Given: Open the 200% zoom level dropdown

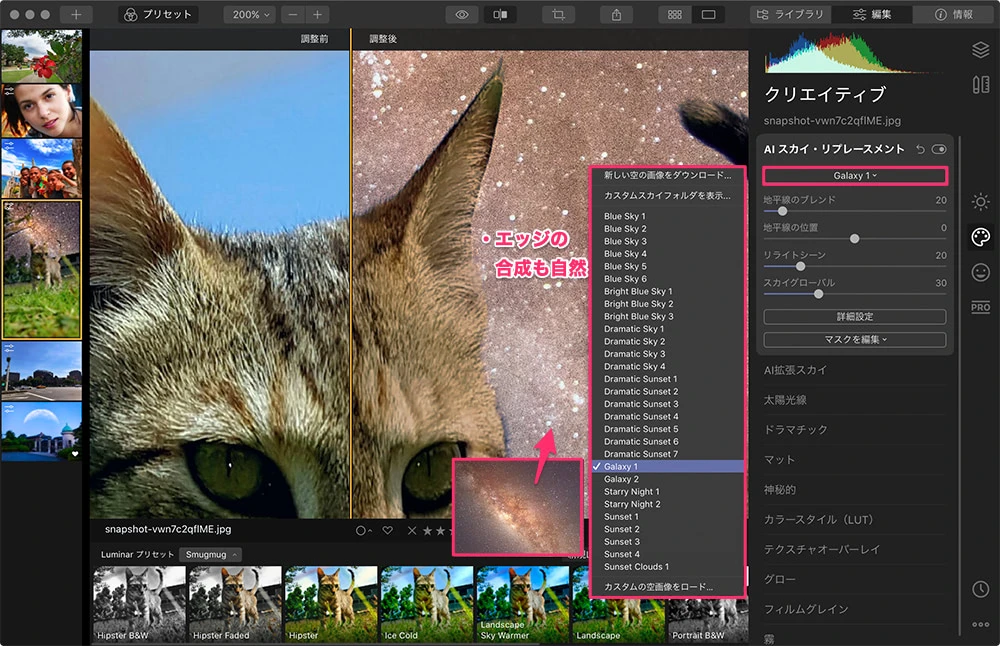Looking at the screenshot, I should coord(251,14).
